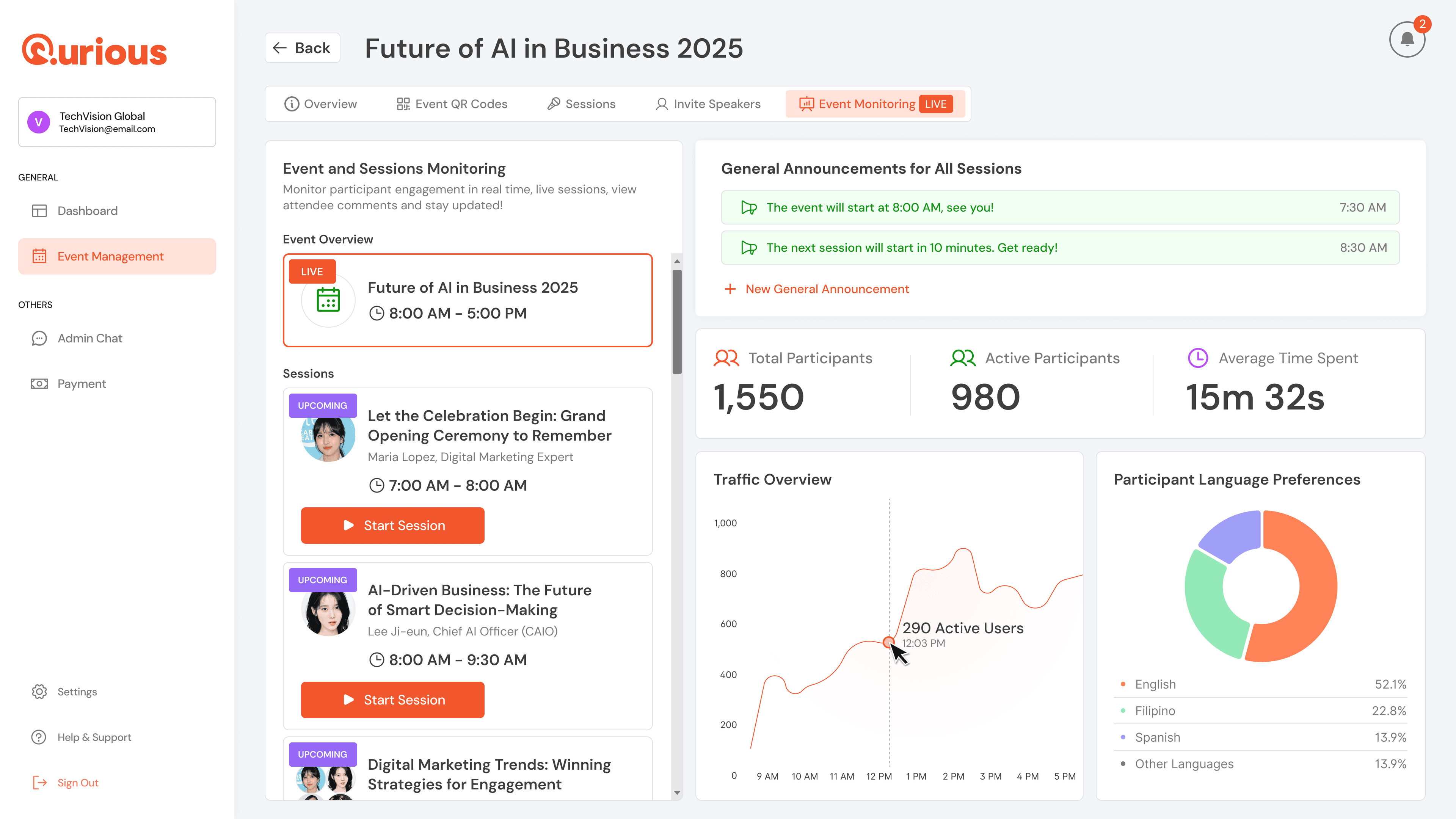
Task: Click megaphone icon of 7:30 AM announcement
Action: (x=749, y=207)
